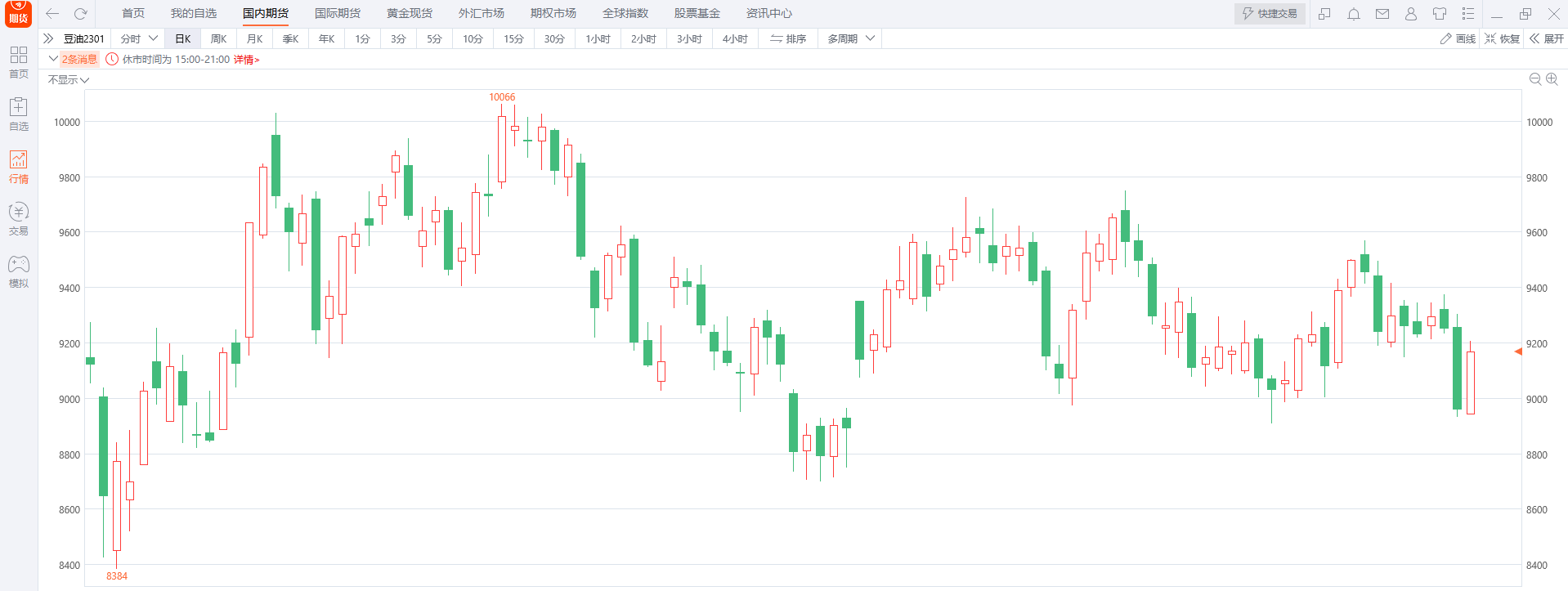Expand the 不显示 indicator dropdown
This screenshot has width=1568, height=591.
pyautogui.click(x=68, y=80)
